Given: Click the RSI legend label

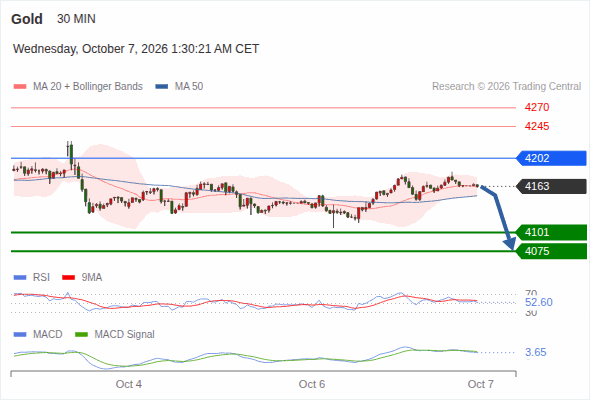Looking at the screenshot, I should point(41,277).
